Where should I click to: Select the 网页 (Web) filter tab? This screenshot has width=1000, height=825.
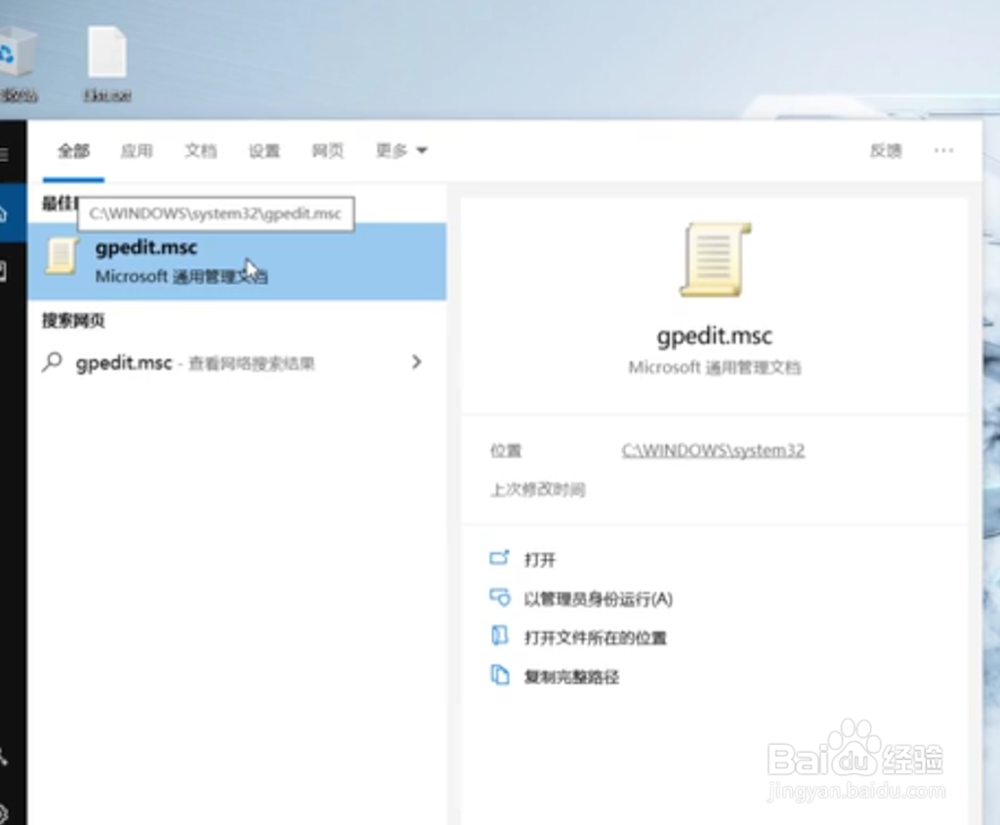(327, 150)
